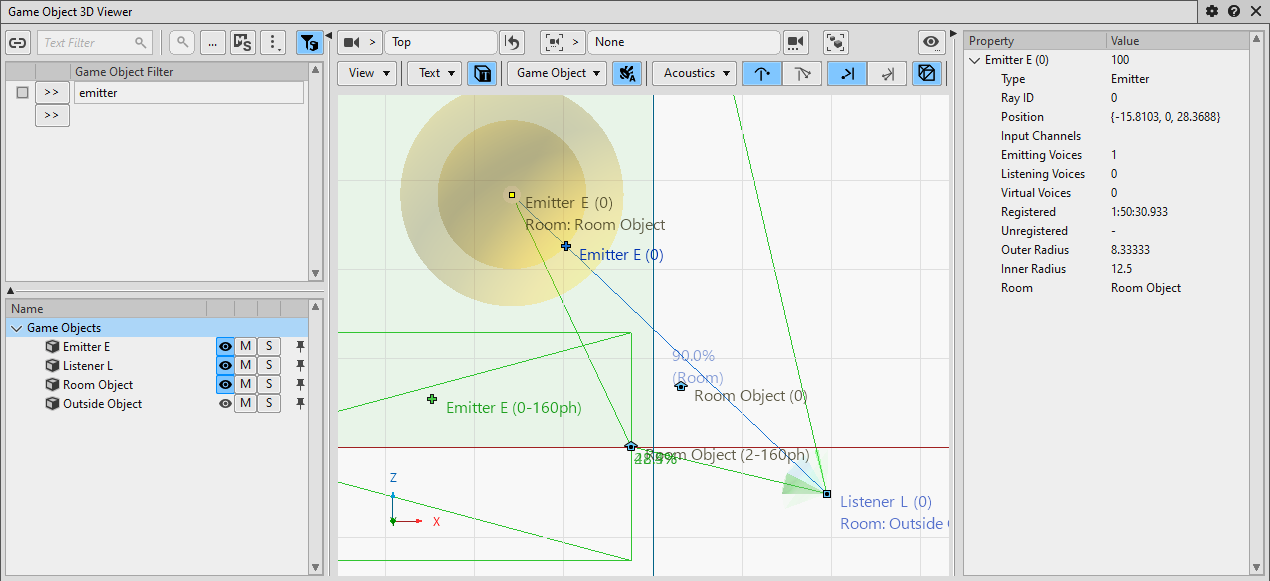Mute the Listener L object

click(245, 366)
